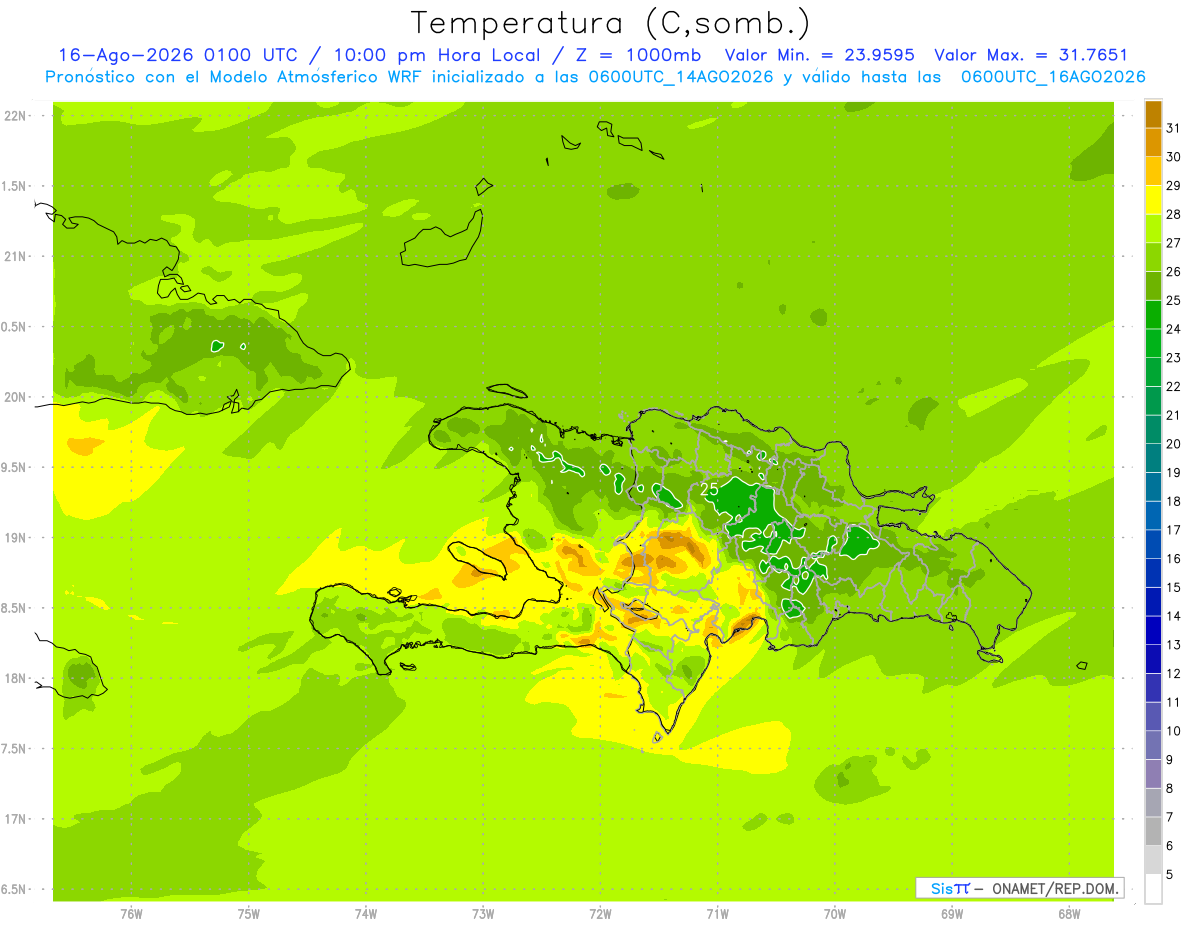Pick the olive swatch between legend 25 and 26
The height and width of the screenshot is (927, 1200).
[1153, 286]
